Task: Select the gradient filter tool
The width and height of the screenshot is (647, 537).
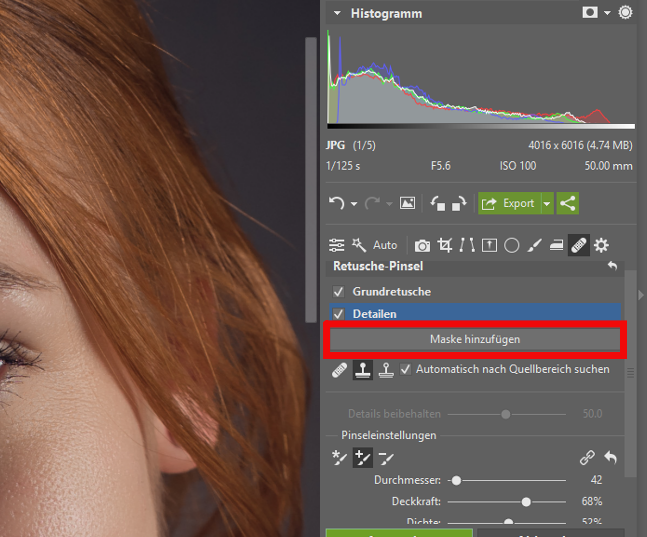Action: pyautogui.click(x=556, y=245)
